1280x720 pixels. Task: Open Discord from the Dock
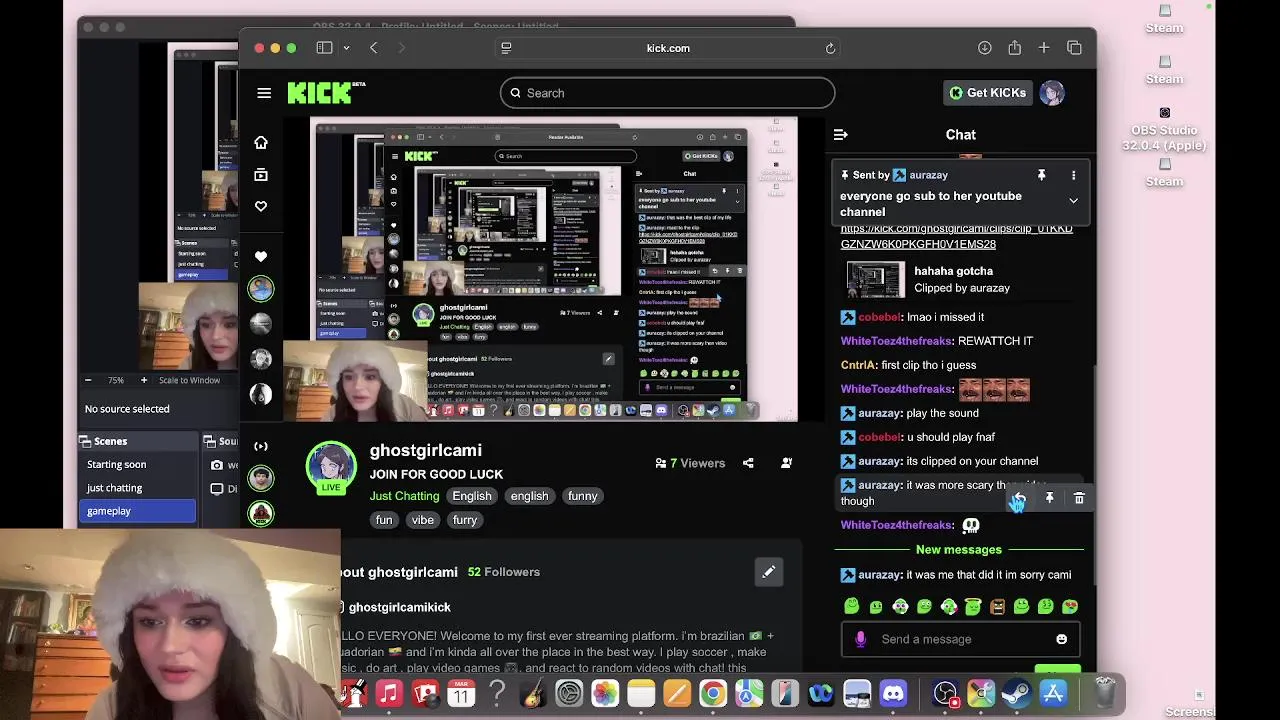coord(893,693)
